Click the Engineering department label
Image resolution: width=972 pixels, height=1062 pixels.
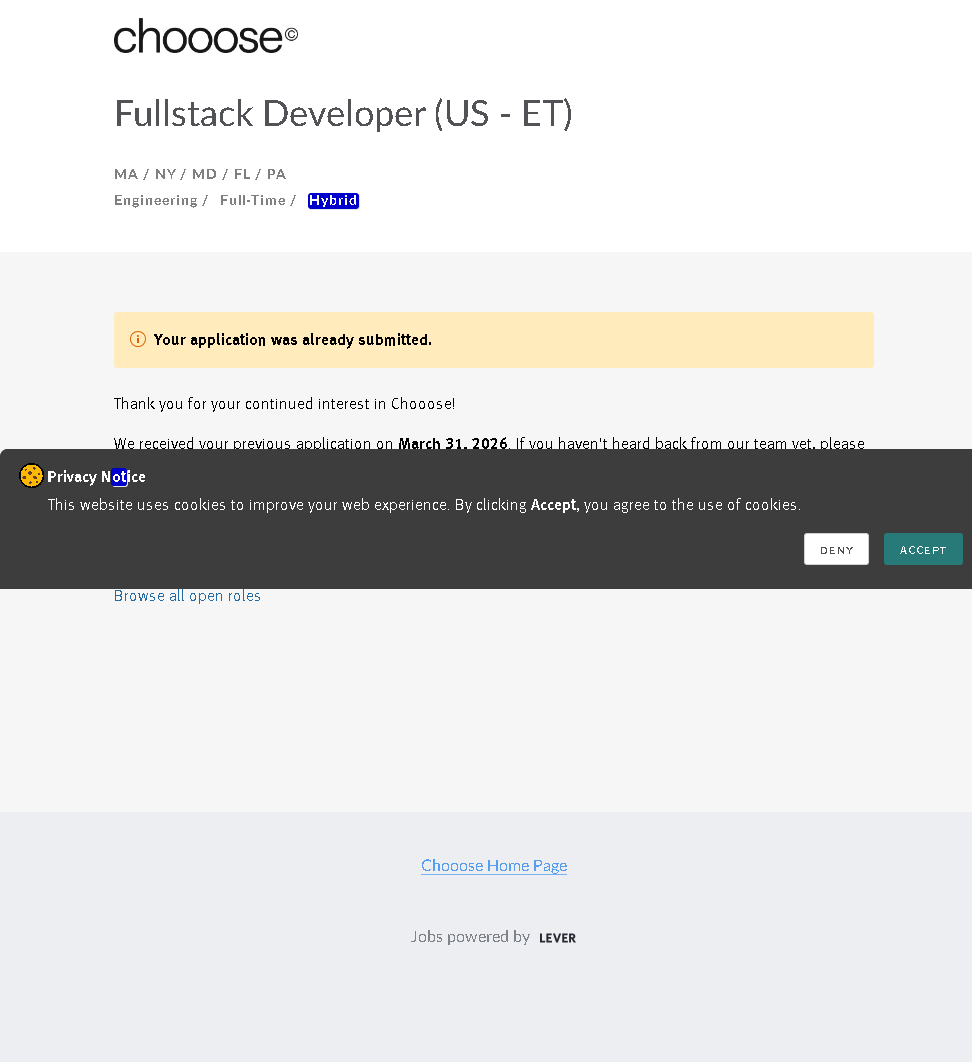click(x=156, y=201)
